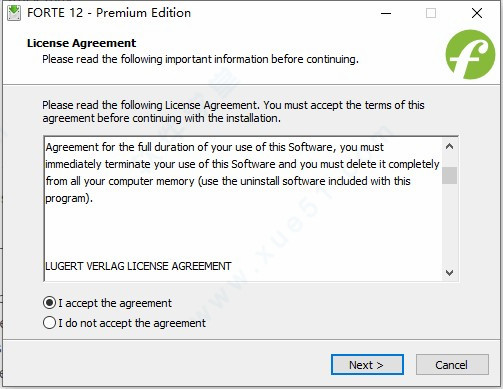Click the 'I accept the agreement' label text
503x389 pixels.
(x=115, y=303)
